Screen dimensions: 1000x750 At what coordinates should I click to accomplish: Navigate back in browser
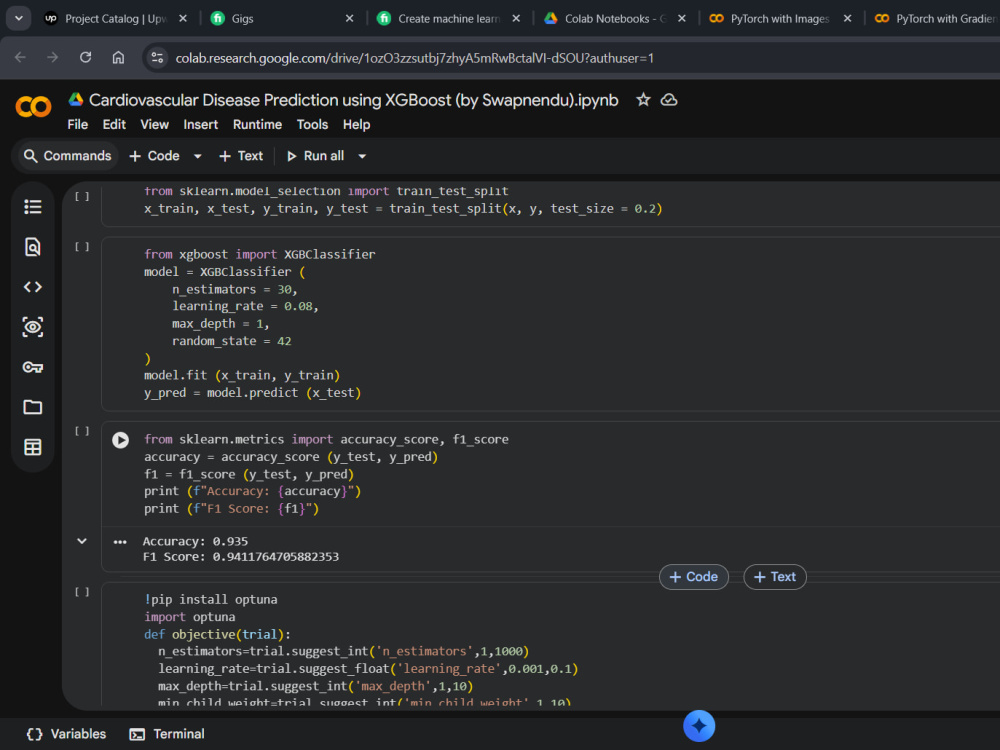pyautogui.click(x=20, y=57)
